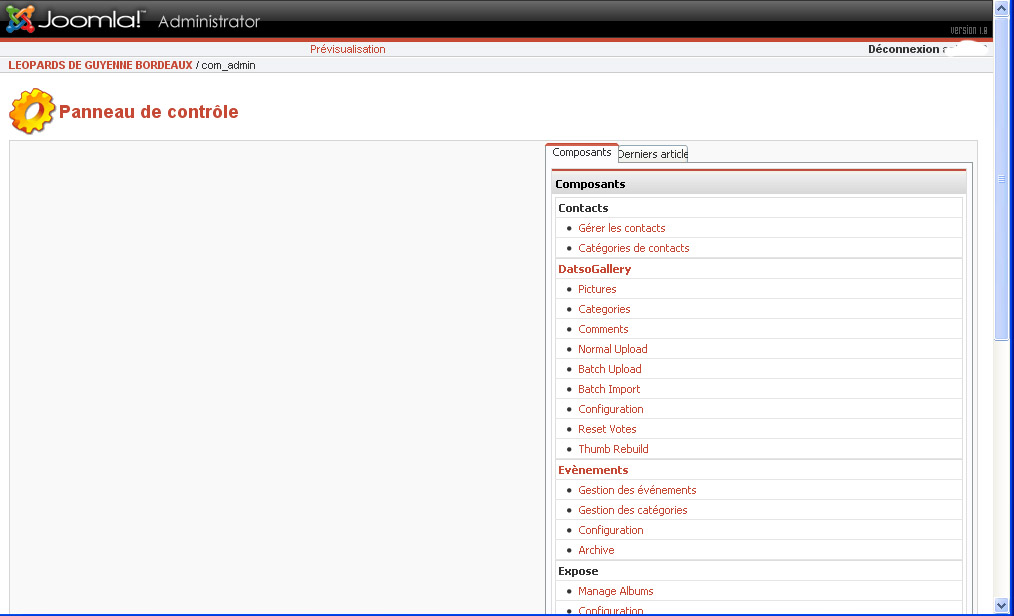This screenshot has height=616, width=1014.
Task: Open DatsoGallery Pictures
Action: [597, 289]
